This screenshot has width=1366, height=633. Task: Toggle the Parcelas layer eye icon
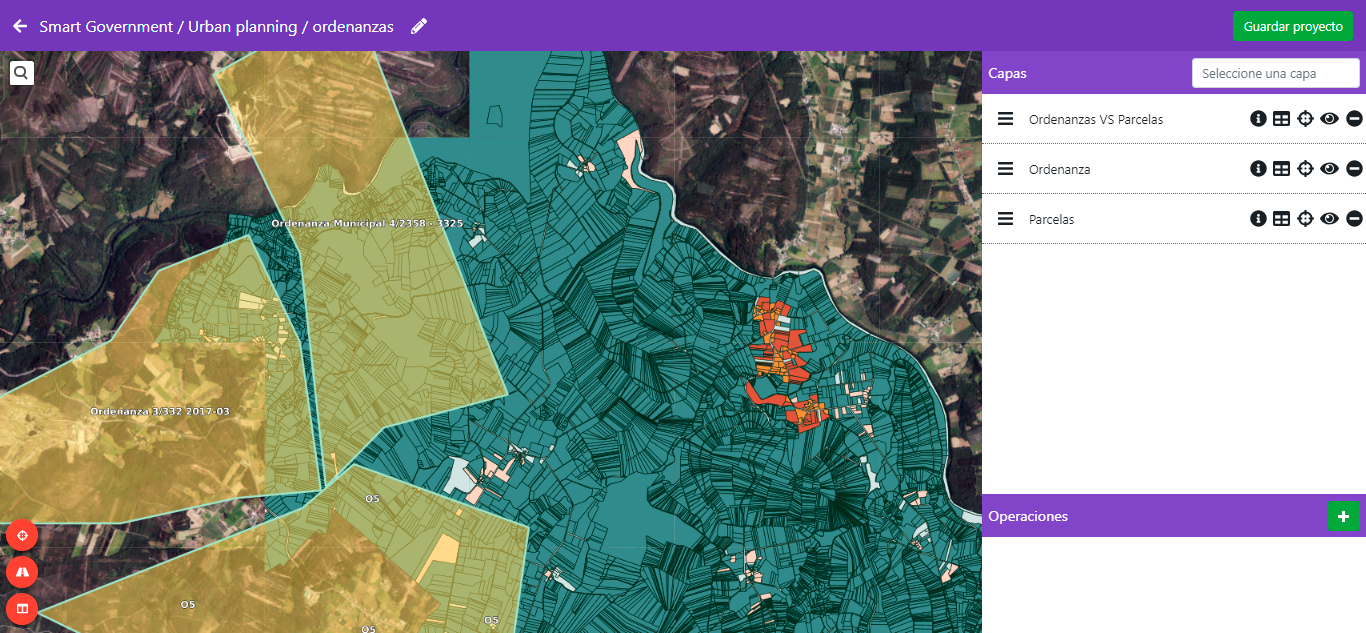pyautogui.click(x=1329, y=219)
